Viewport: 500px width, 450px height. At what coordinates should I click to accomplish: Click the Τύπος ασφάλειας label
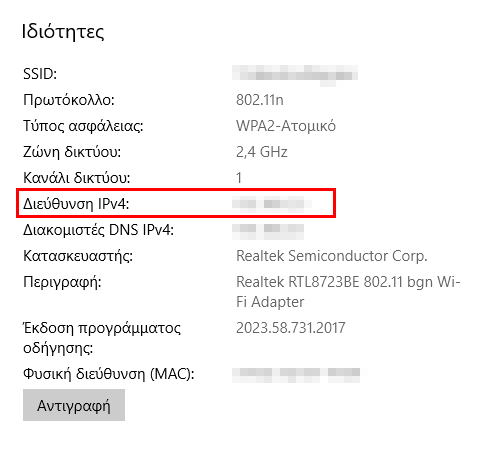[x=83, y=126]
